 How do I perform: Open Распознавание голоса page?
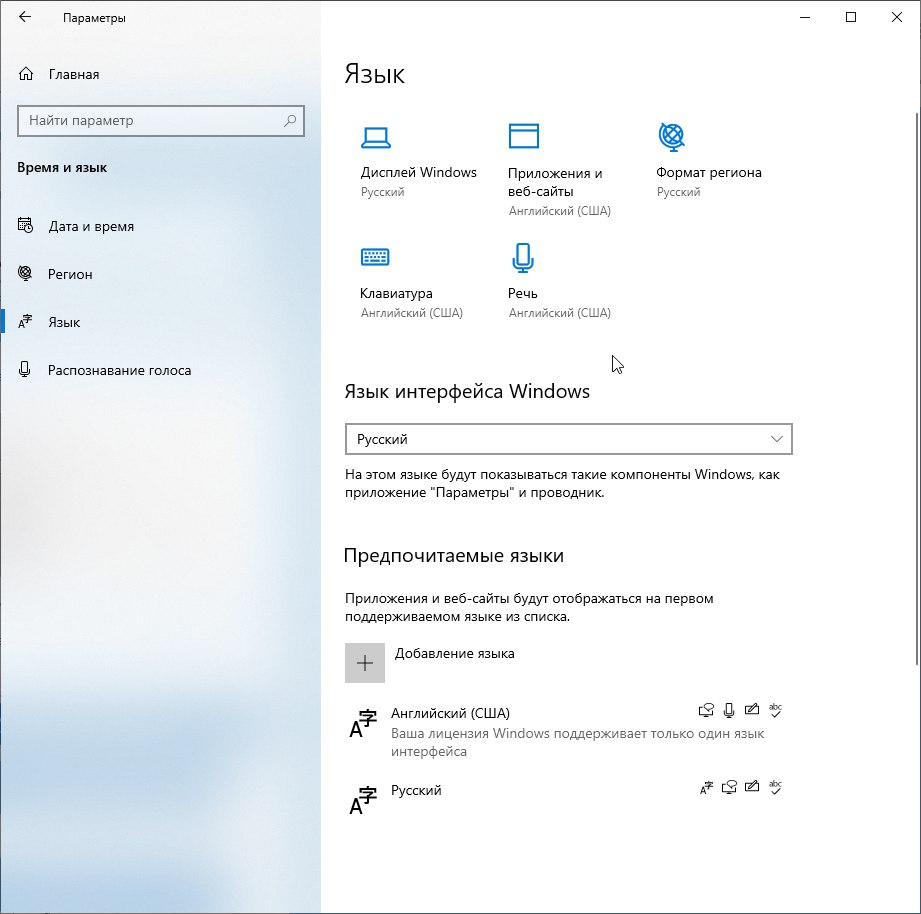(119, 371)
